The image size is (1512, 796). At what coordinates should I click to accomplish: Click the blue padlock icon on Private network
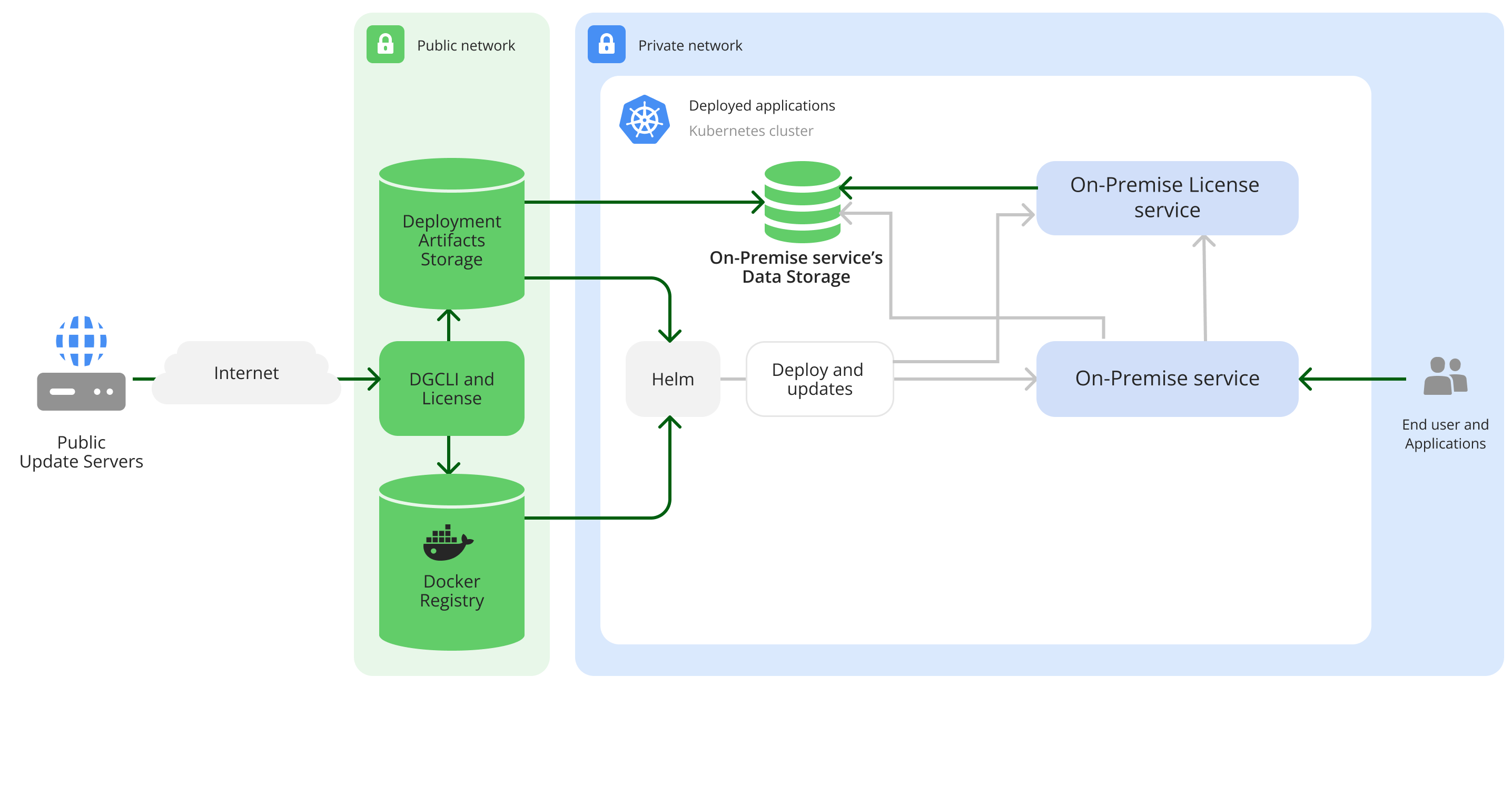(x=606, y=44)
